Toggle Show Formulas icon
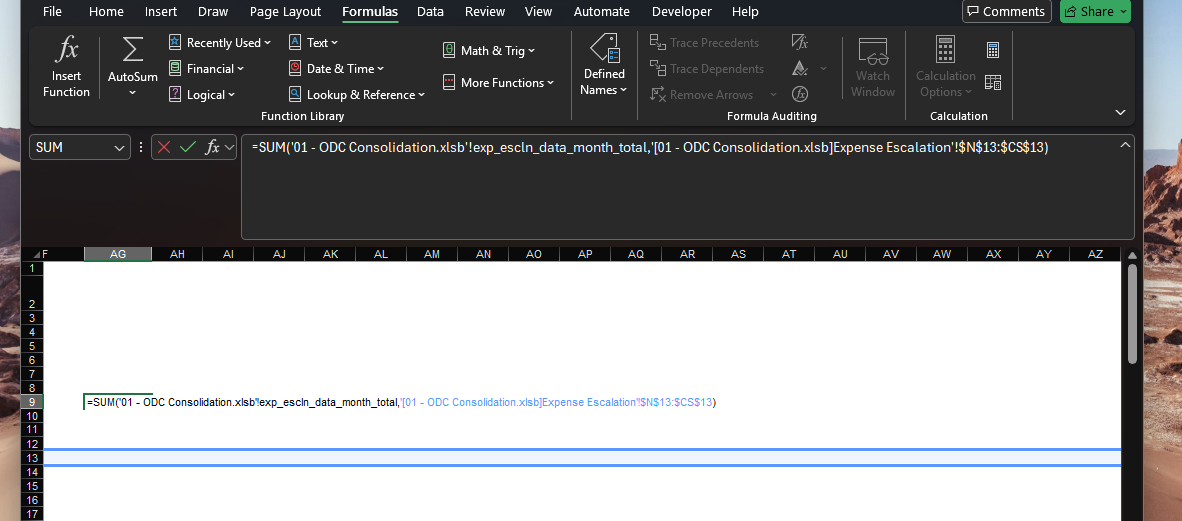The image size is (1182, 521). (x=800, y=42)
